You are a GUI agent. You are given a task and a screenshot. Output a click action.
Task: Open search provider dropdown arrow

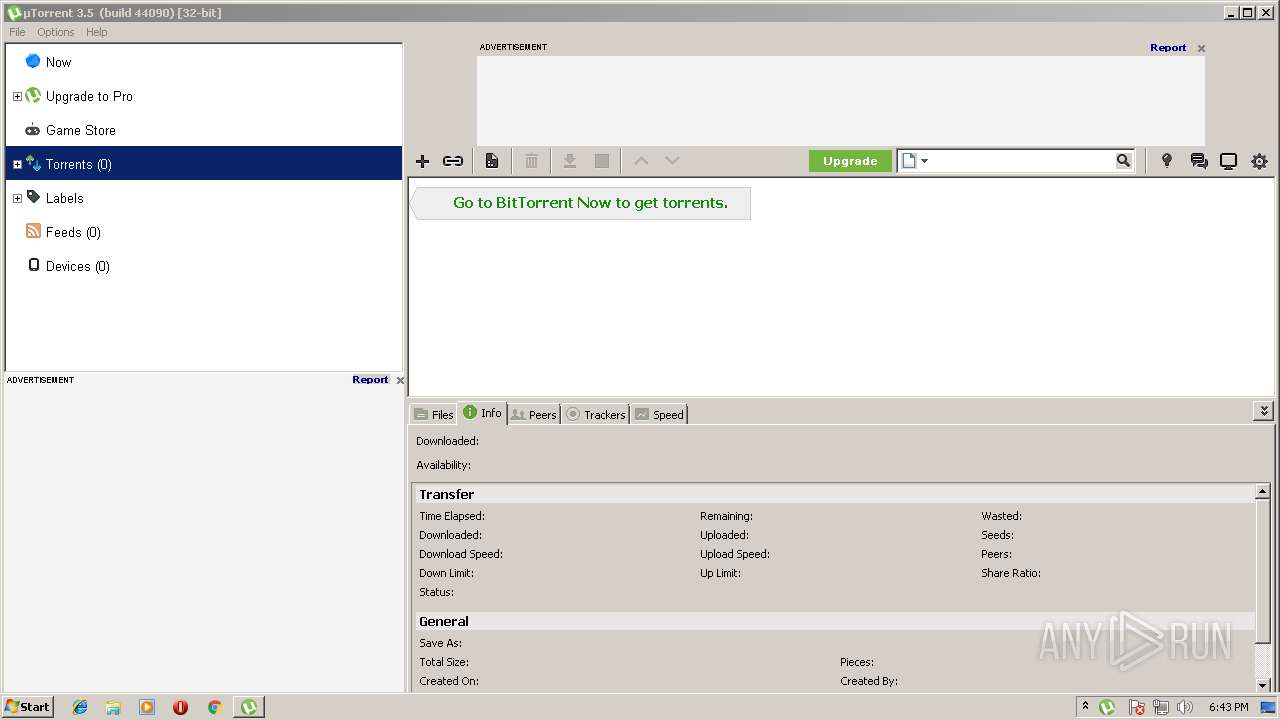coord(924,161)
